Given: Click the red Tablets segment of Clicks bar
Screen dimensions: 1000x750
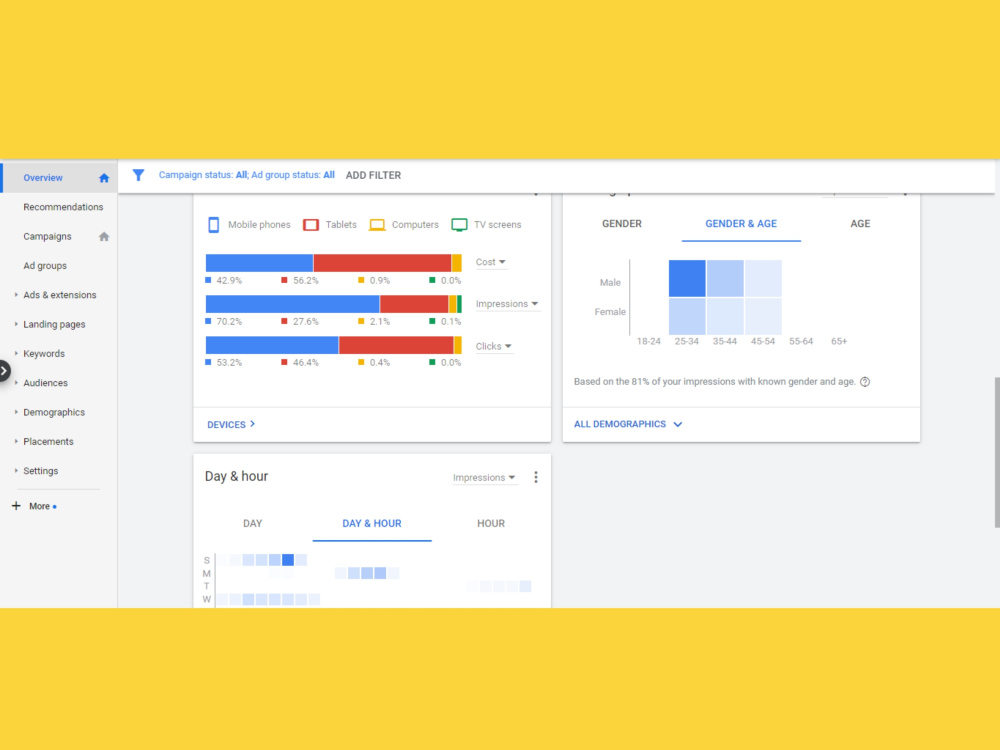Looking at the screenshot, I should 396,345.
